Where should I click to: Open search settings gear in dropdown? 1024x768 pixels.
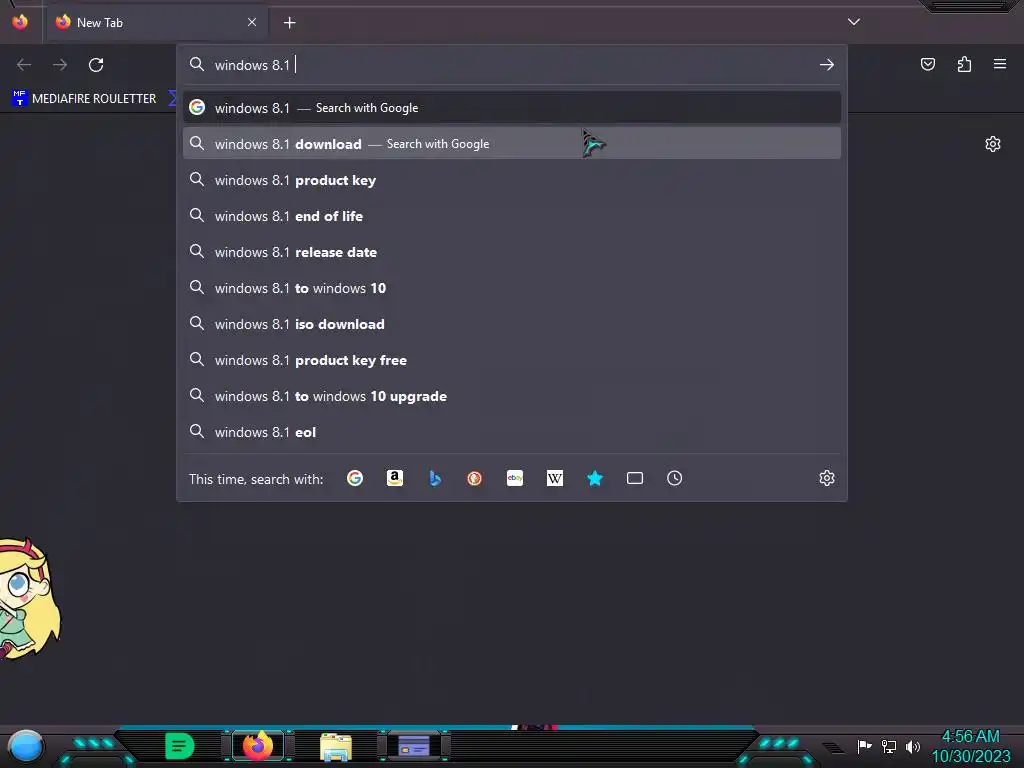click(x=827, y=478)
